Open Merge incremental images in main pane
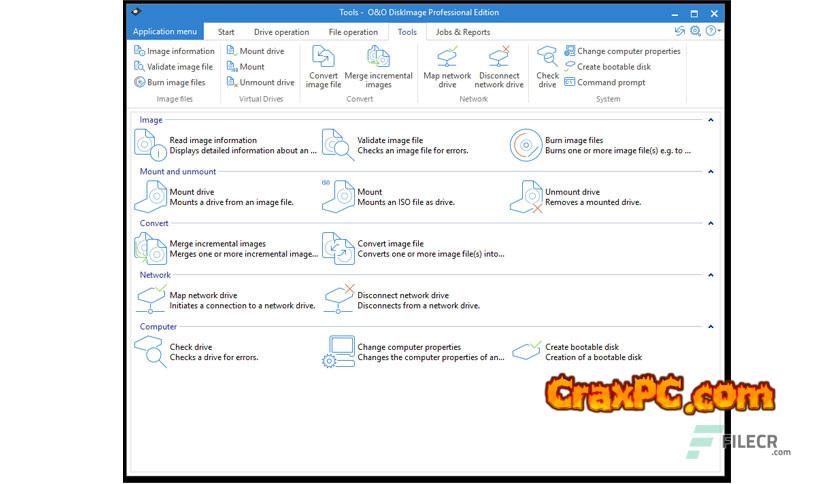This screenshot has height=484, width=836. point(226,248)
